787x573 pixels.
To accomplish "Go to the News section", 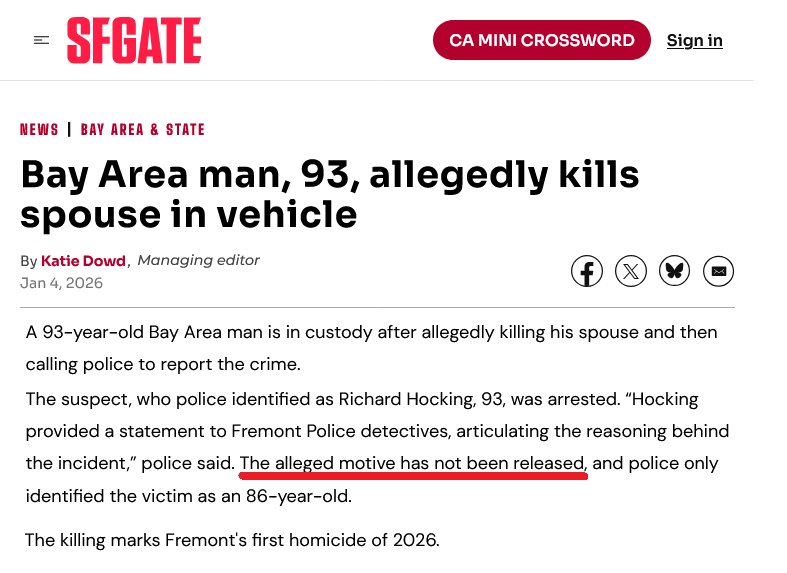I will [x=39, y=129].
